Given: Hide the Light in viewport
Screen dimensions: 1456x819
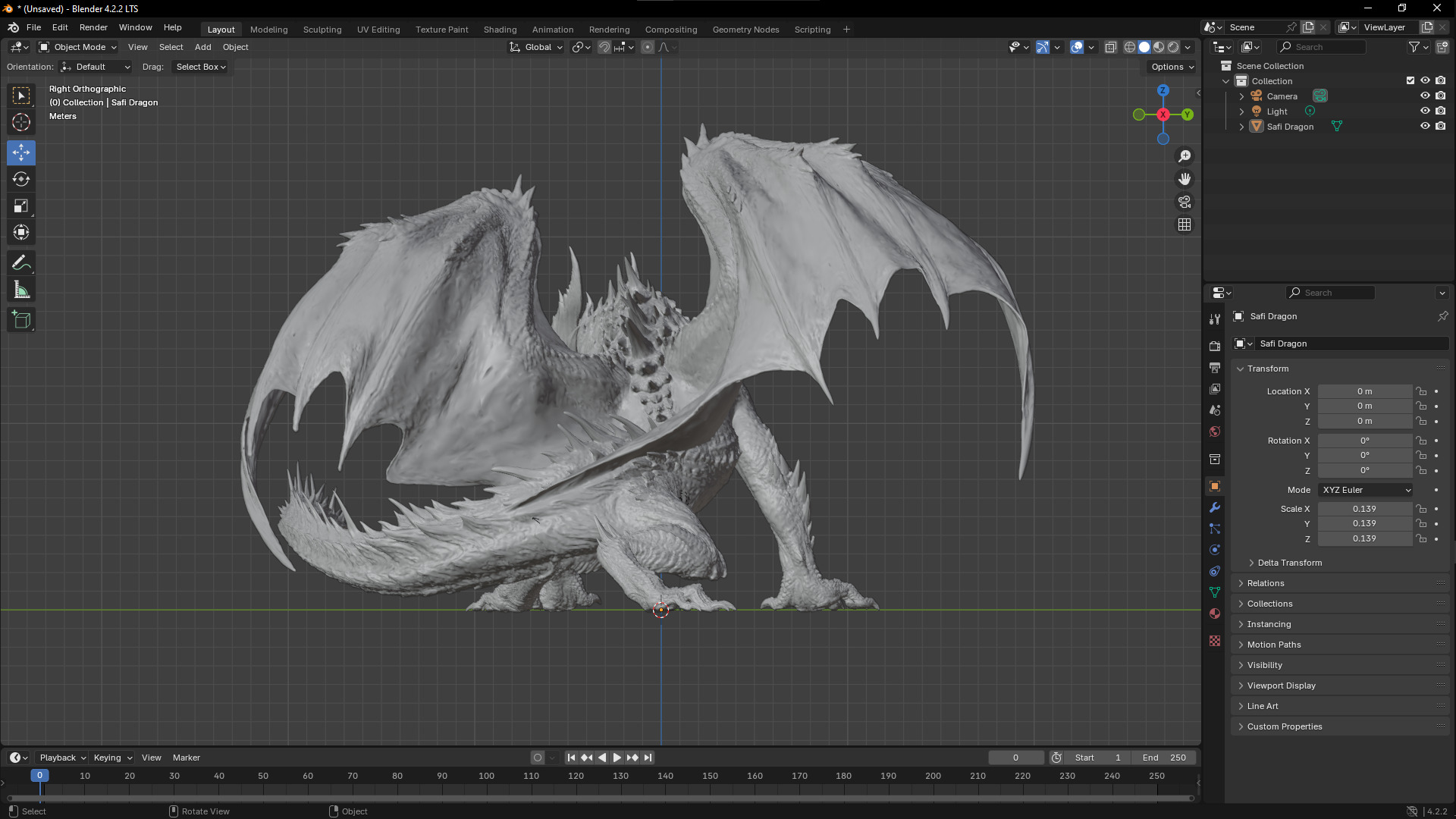Looking at the screenshot, I should point(1425,111).
